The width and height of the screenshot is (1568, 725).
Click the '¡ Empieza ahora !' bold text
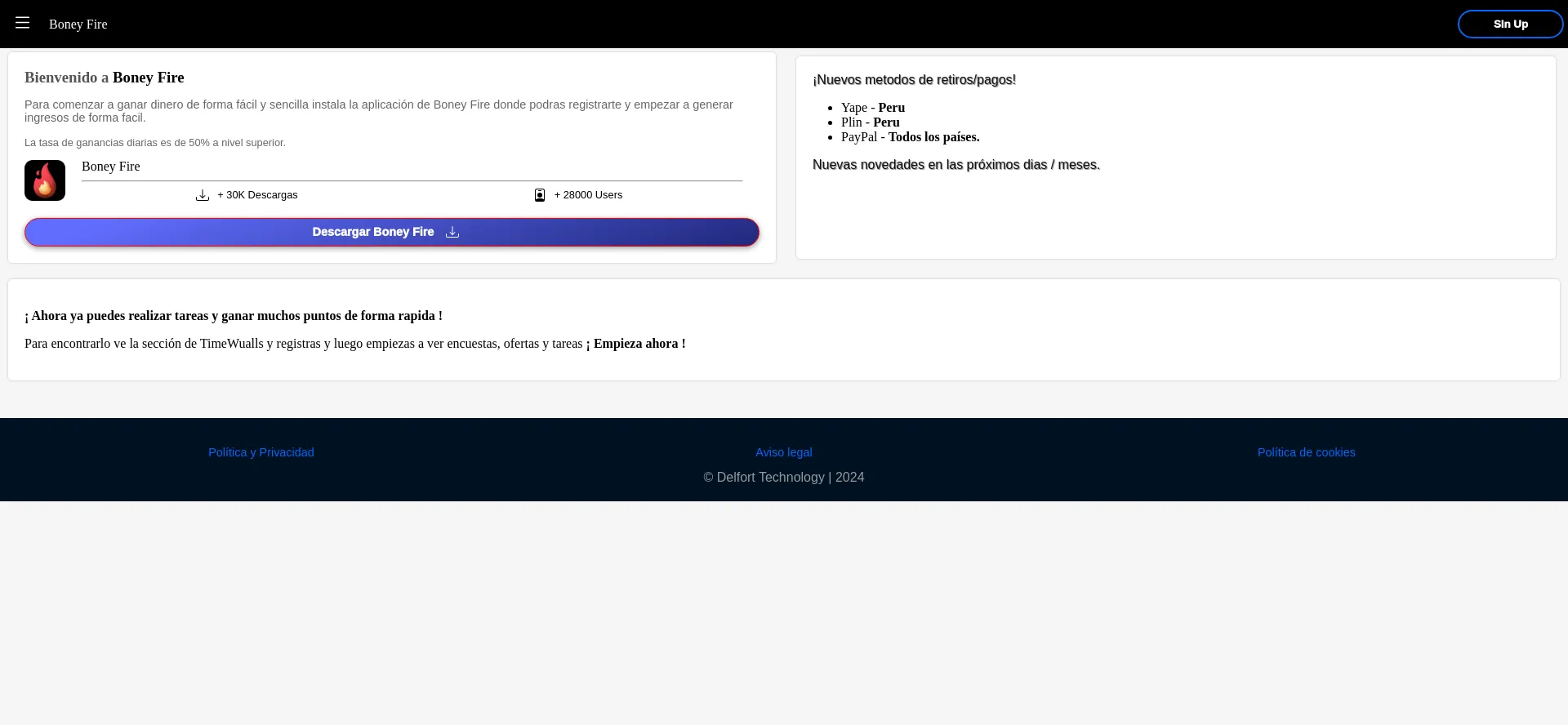[636, 344]
